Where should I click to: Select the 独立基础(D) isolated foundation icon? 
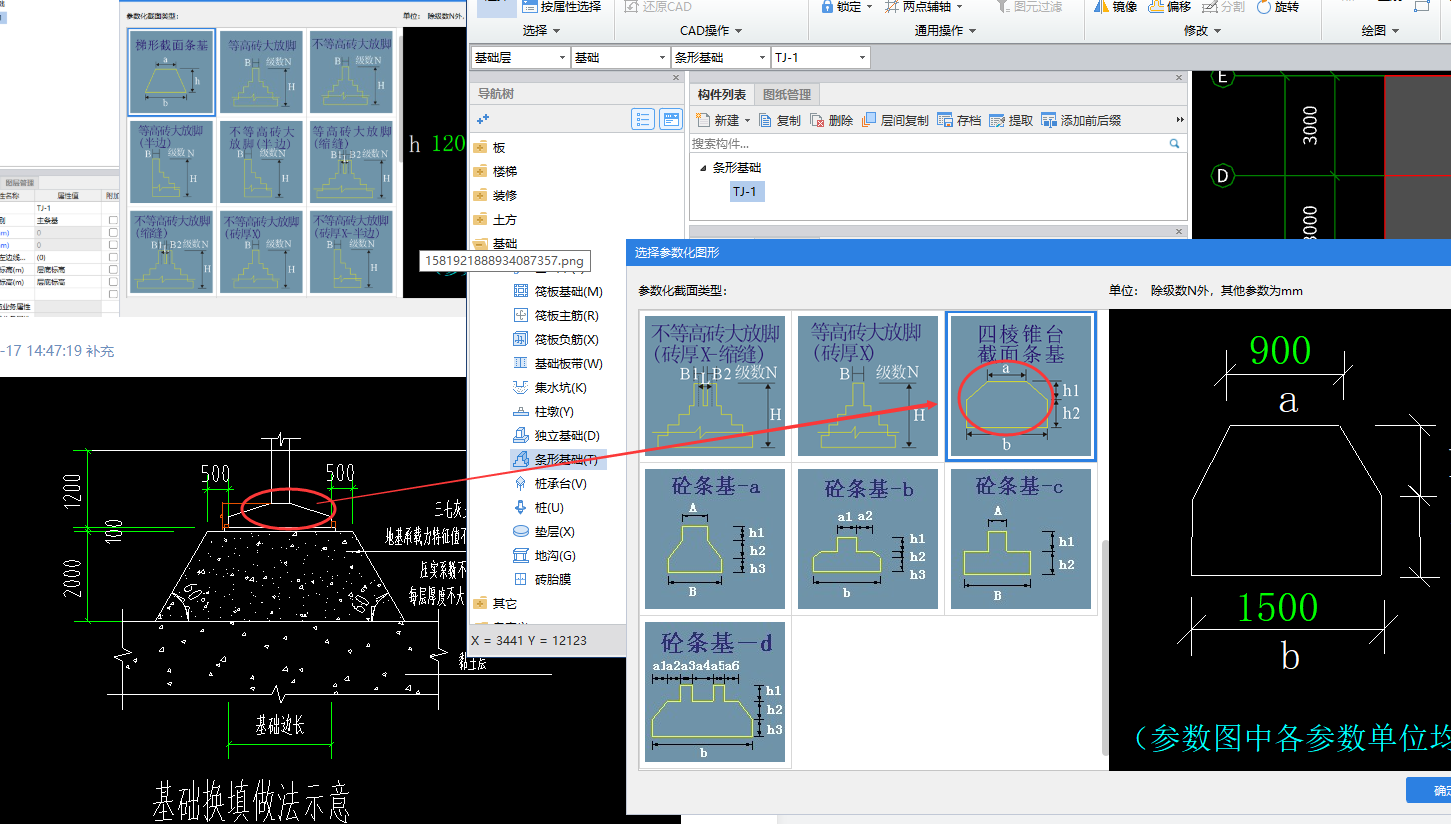click(520, 435)
